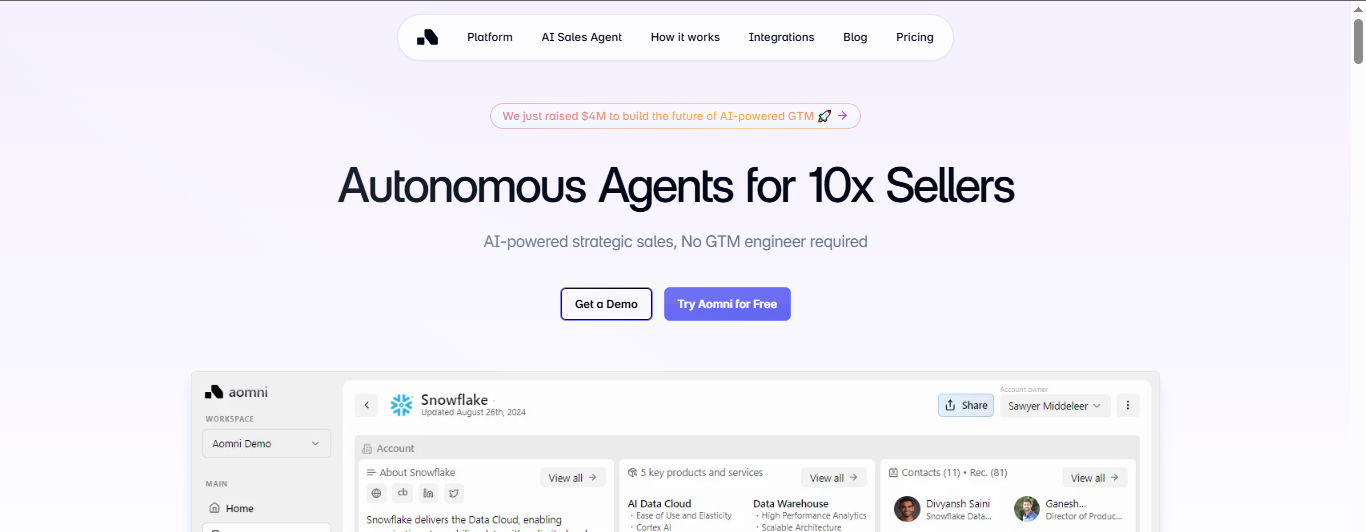Open Snowflake's LinkedIn icon link
Screen dimensions: 1366x532
pyautogui.click(x=428, y=493)
